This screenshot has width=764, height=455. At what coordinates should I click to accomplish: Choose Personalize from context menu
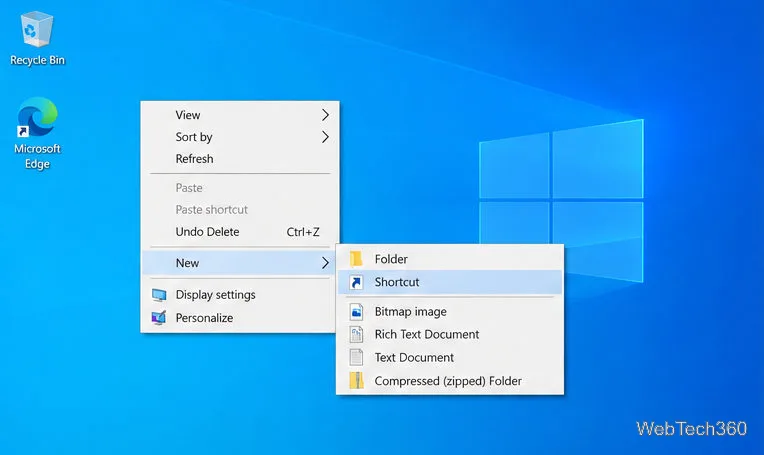click(240, 318)
